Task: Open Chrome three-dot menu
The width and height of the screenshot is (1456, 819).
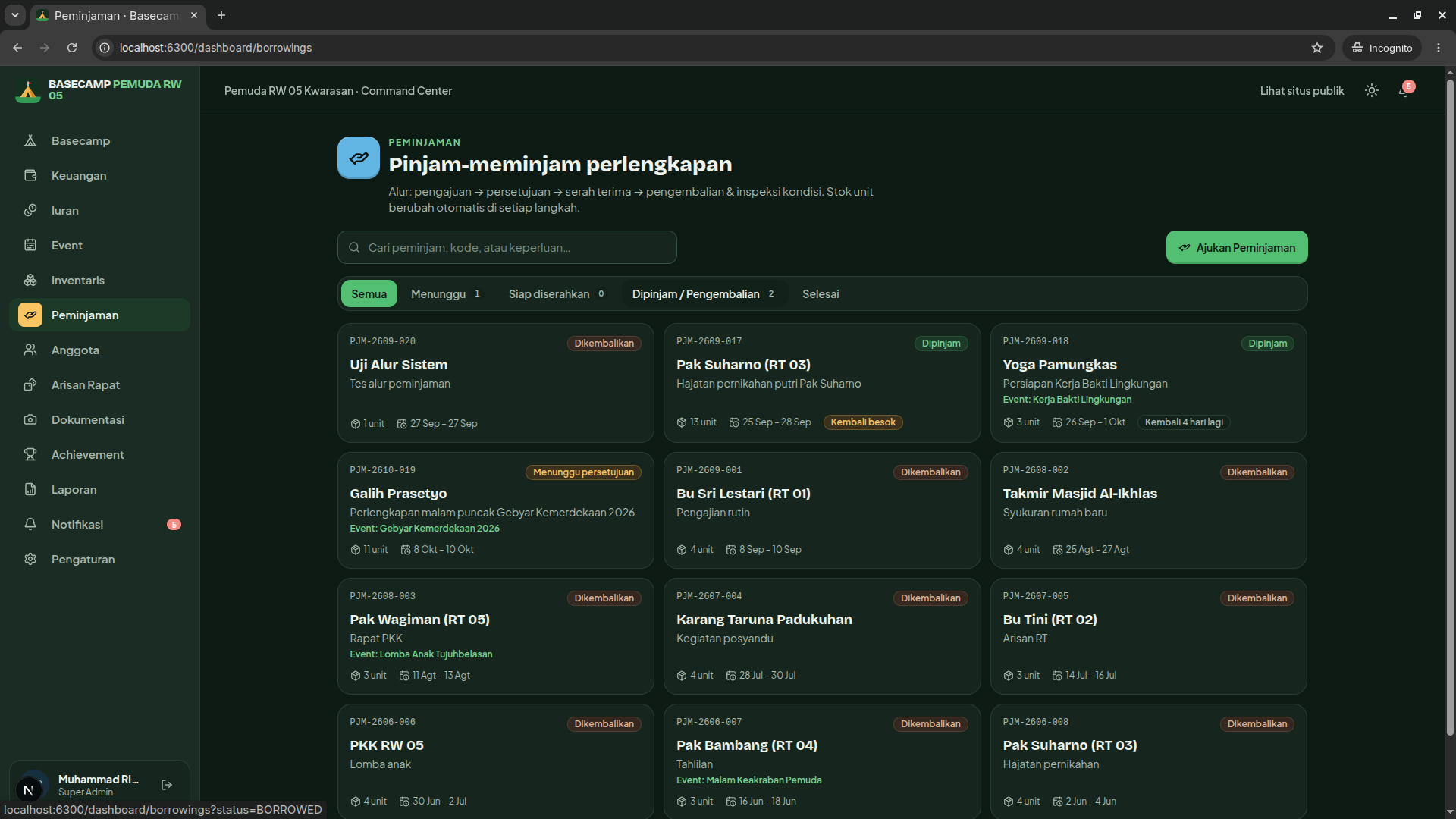Action: point(1439,48)
